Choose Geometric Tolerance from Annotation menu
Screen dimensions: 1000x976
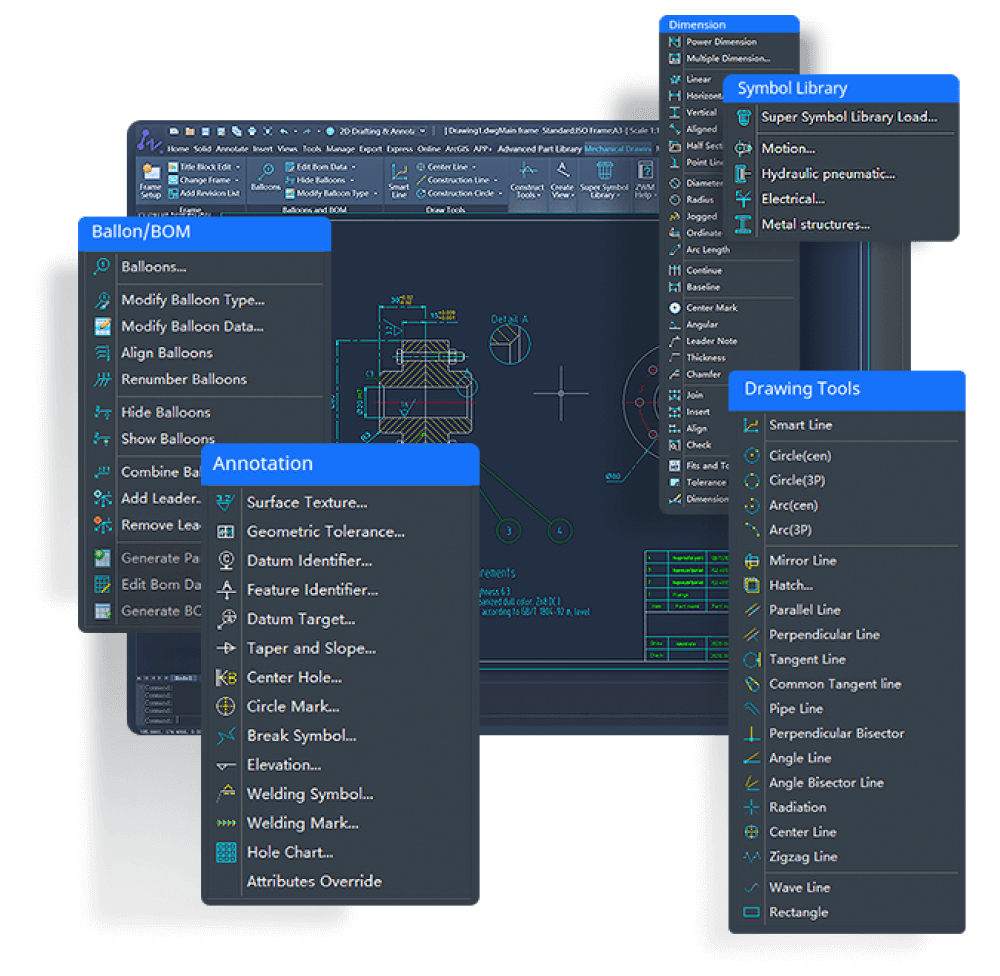(325, 532)
